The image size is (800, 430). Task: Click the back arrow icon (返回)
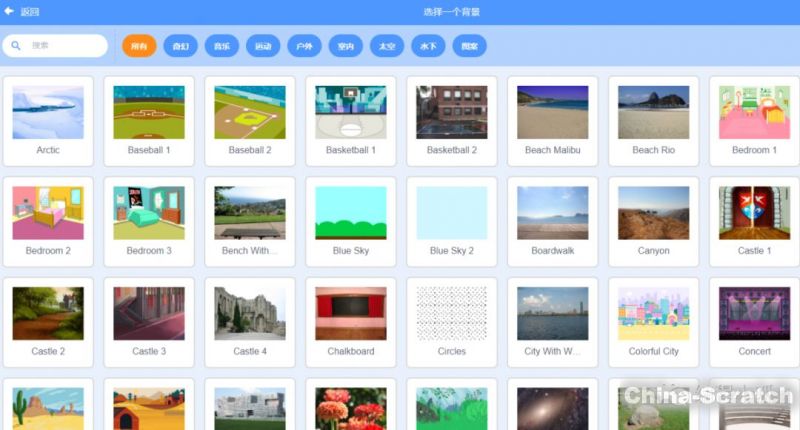point(10,12)
